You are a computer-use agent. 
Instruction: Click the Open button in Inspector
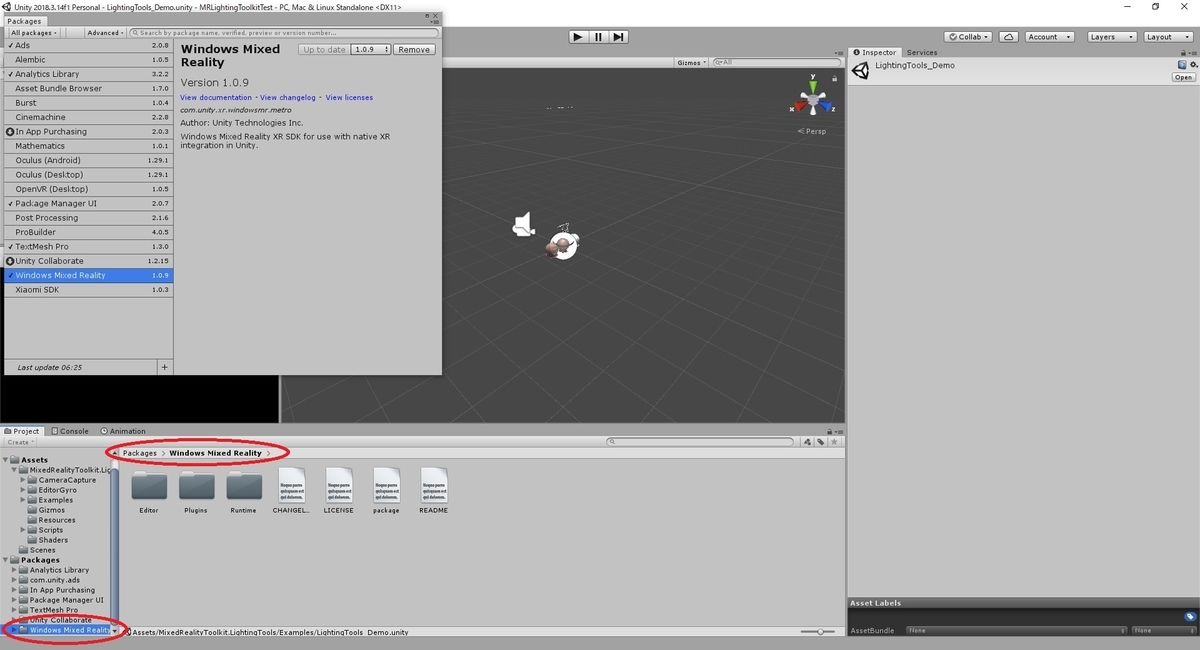pos(1184,77)
